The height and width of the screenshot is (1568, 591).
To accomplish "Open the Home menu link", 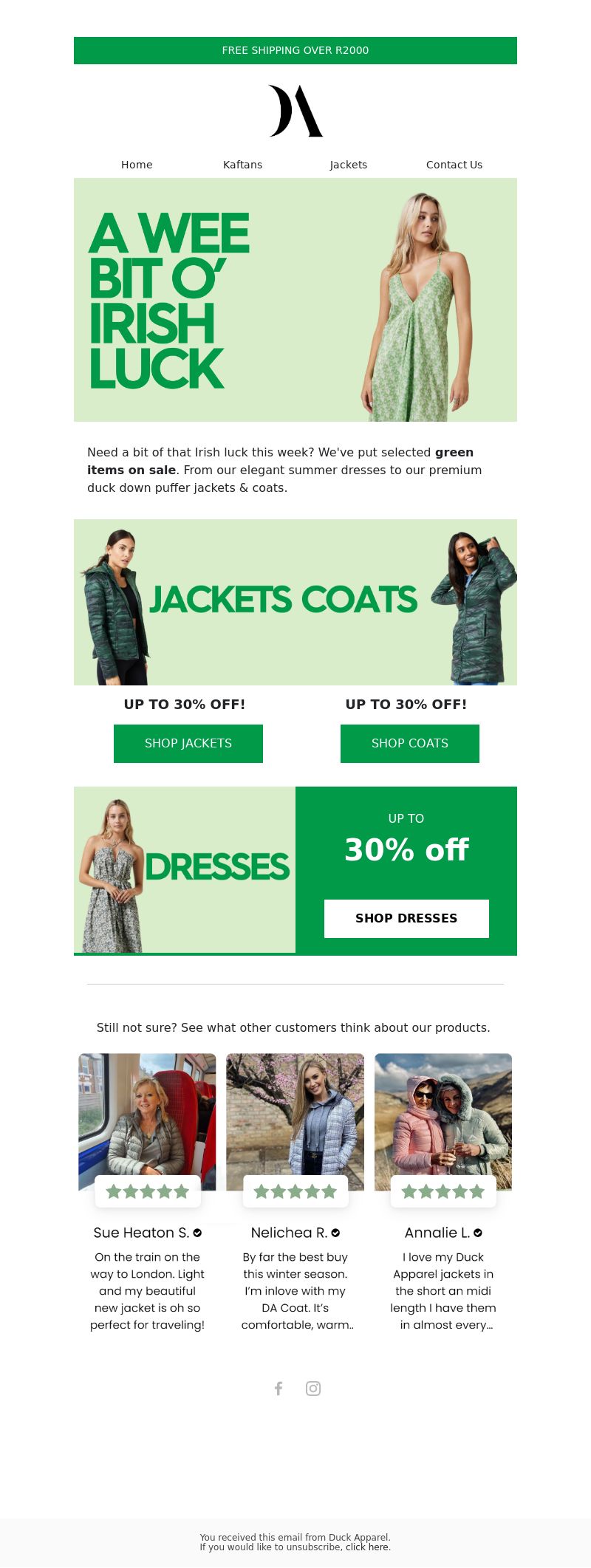I will click(137, 165).
